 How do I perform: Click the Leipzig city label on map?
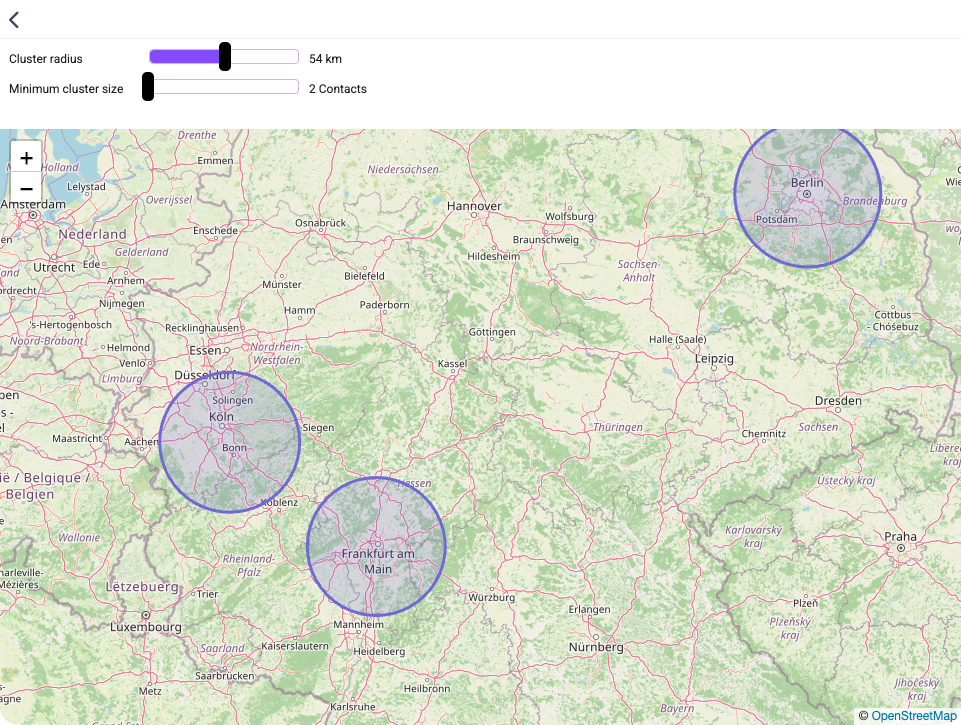click(x=714, y=359)
